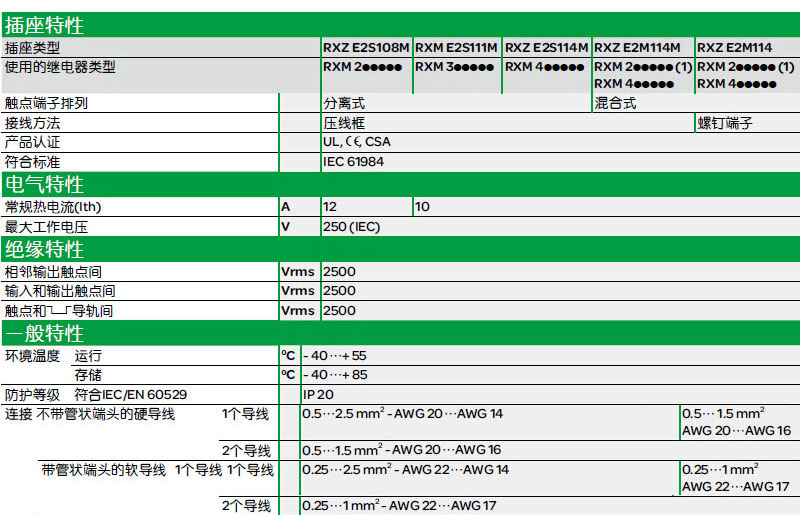Click the 分离式 cell
Image resolution: width=800 pixels, height=515 pixels.
coord(344,104)
